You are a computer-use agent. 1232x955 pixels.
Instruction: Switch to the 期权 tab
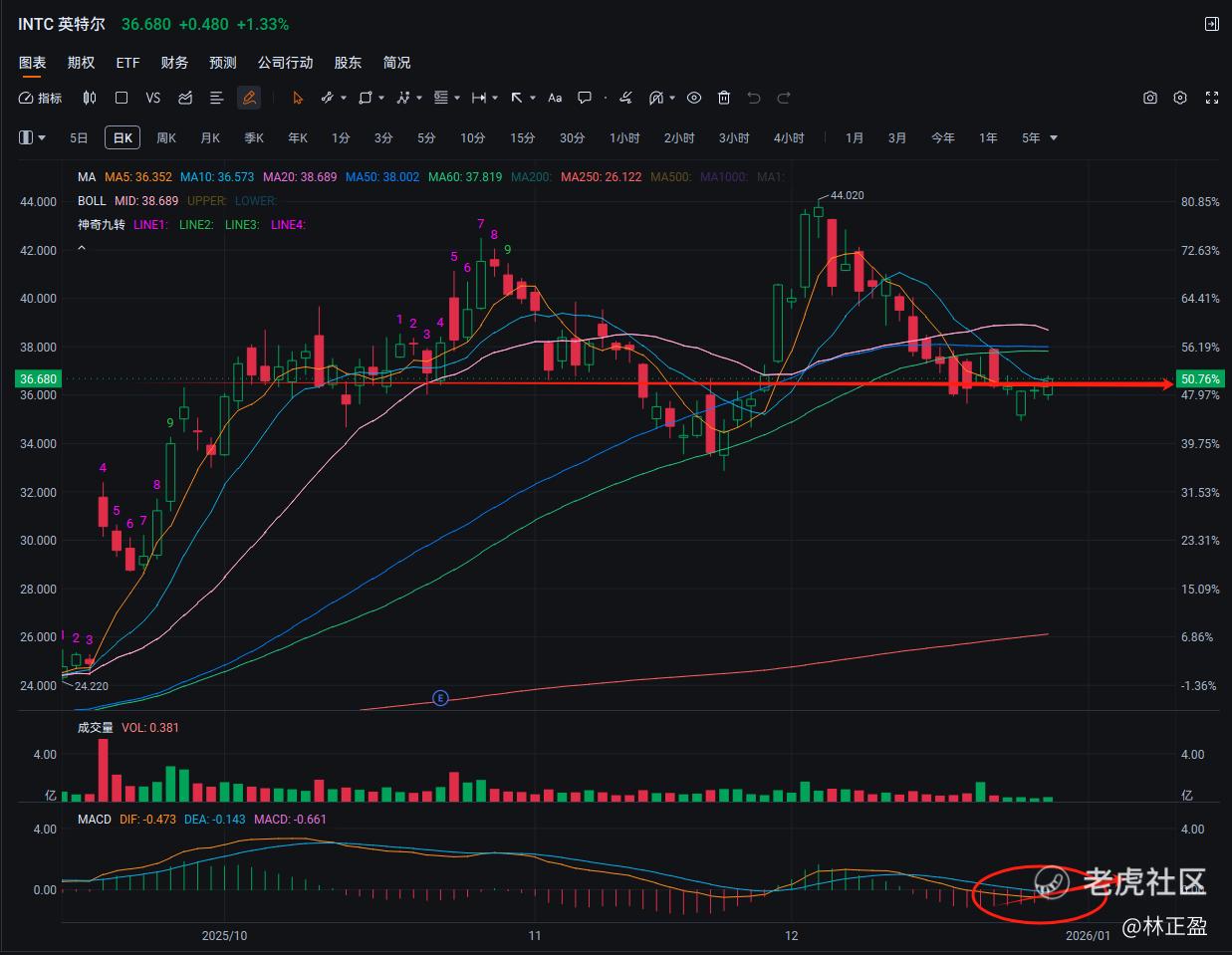tap(81, 62)
